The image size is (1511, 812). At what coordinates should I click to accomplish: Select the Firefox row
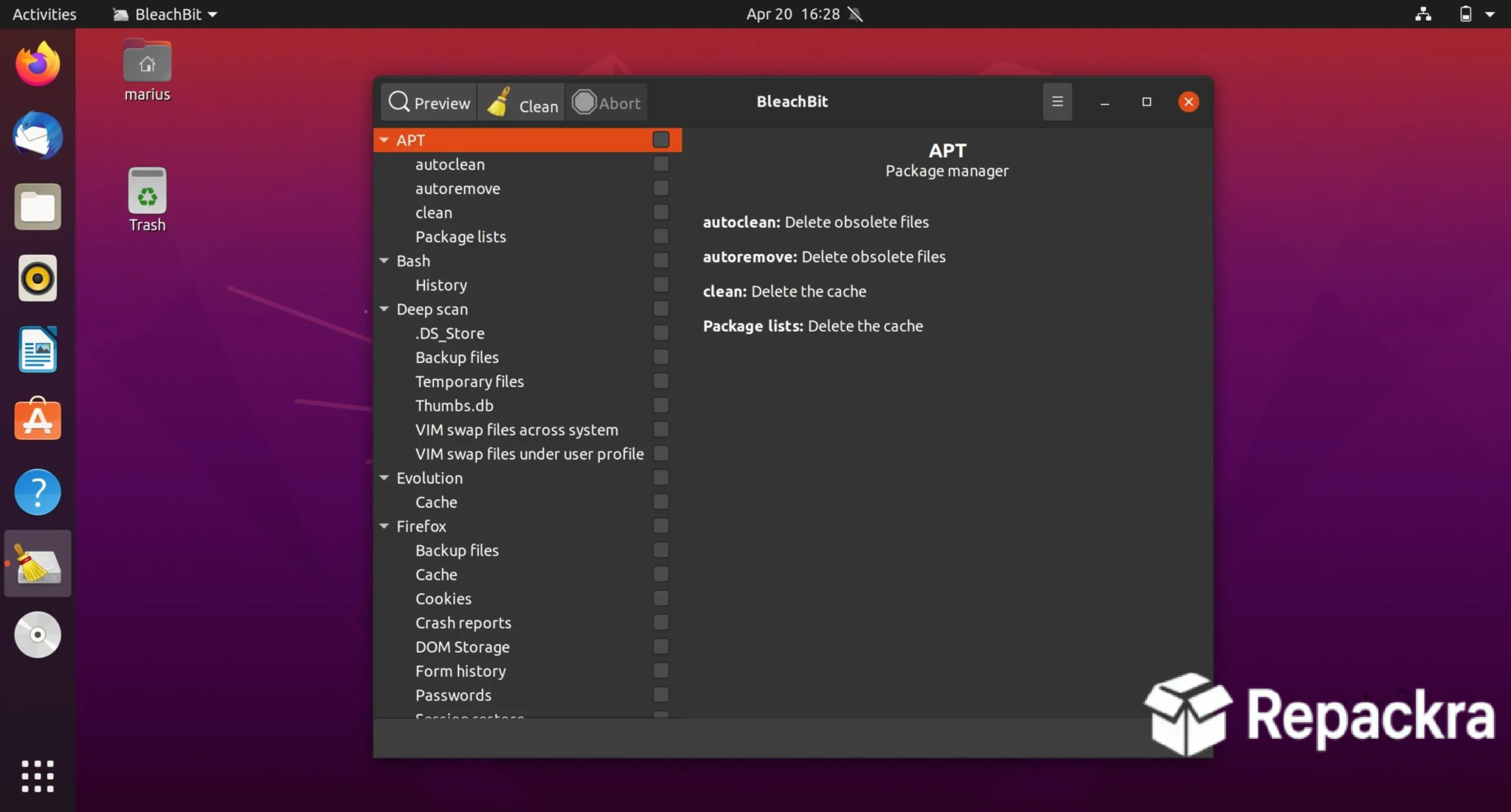[x=528, y=526]
